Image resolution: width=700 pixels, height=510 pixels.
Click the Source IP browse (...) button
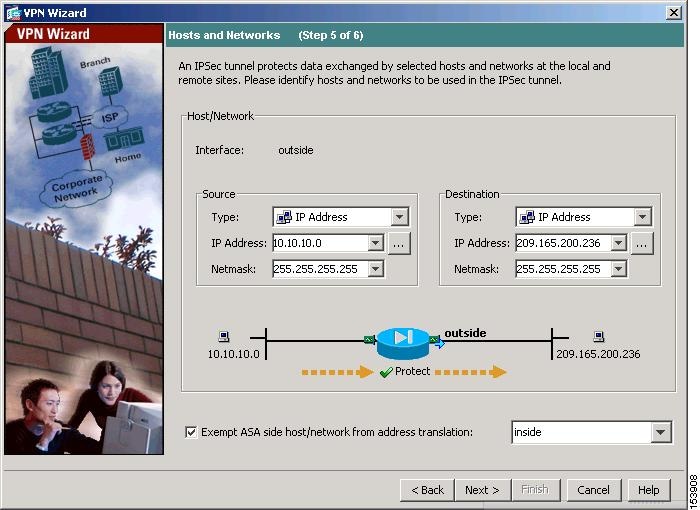coord(399,243)
